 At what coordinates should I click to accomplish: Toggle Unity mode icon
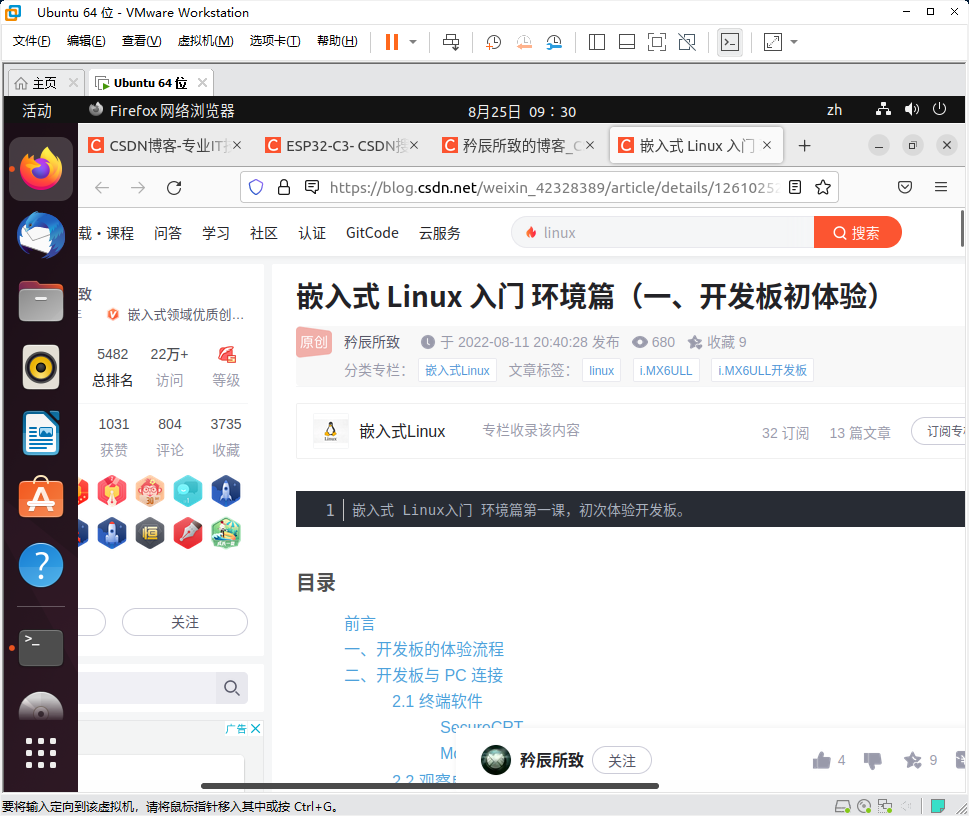click(687, 42)
